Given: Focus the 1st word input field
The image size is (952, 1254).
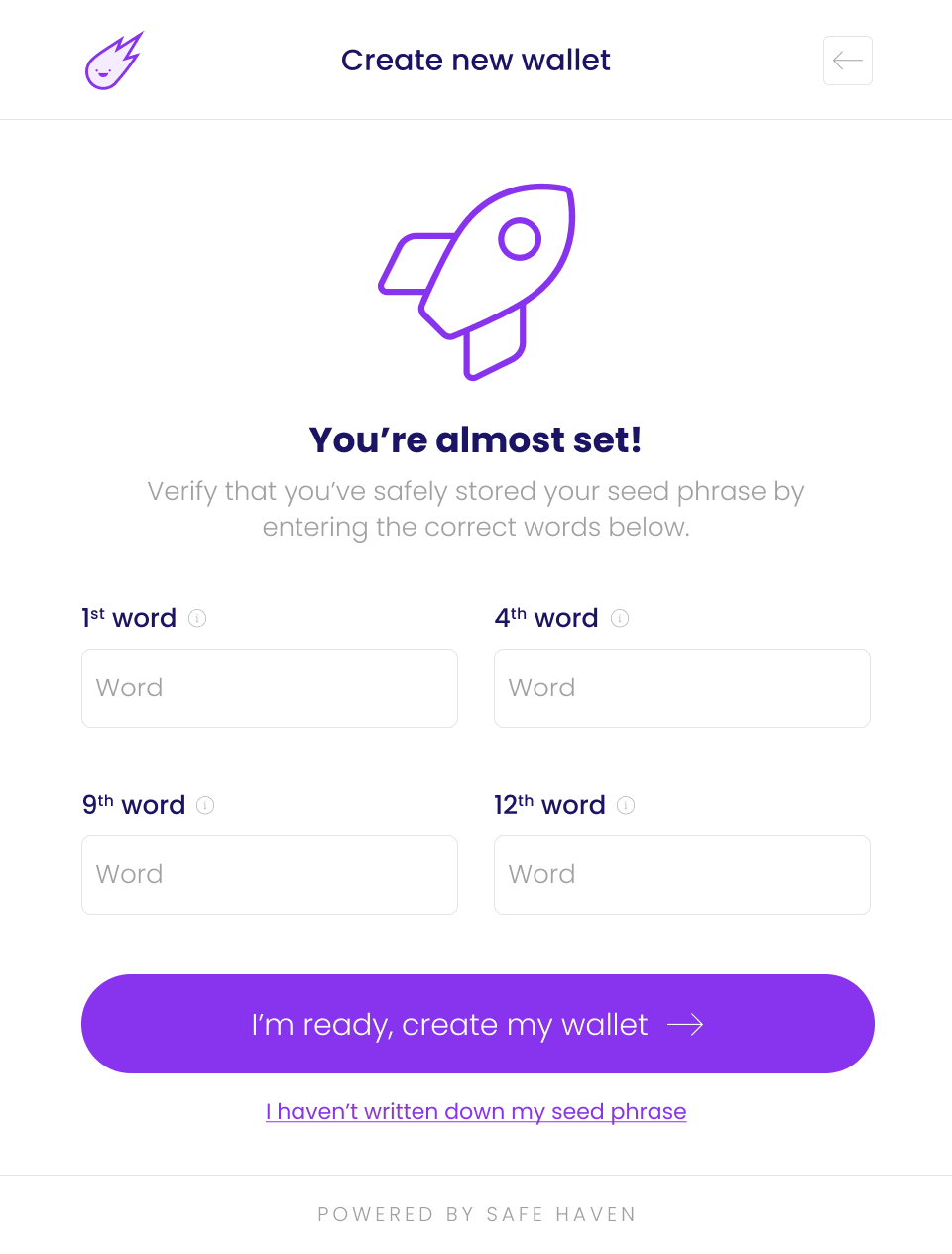Looking at the screenshot, I should (270, 689).
